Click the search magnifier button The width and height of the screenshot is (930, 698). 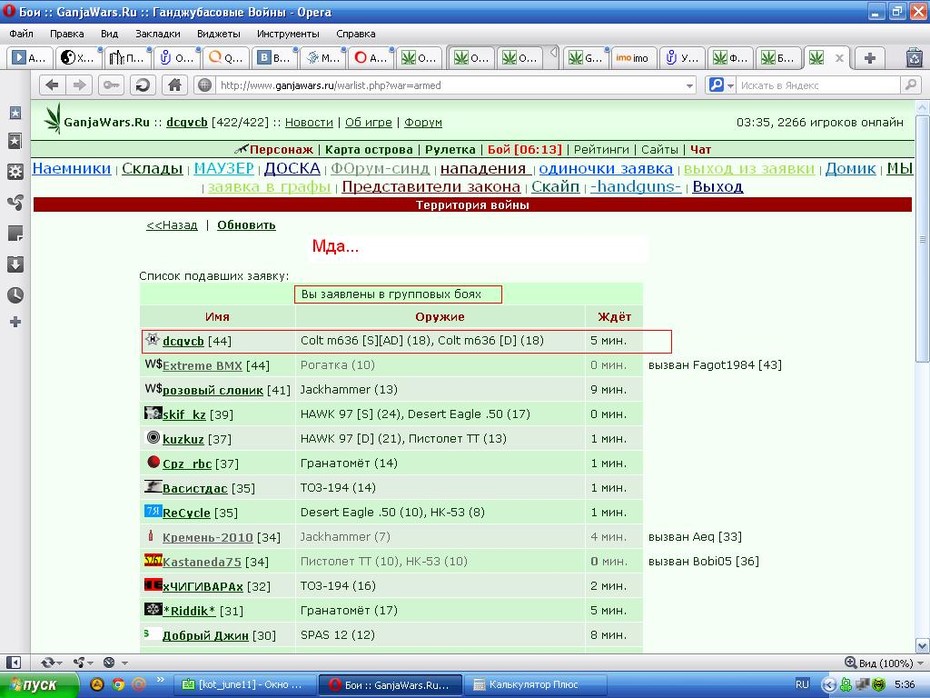point(910,85)
